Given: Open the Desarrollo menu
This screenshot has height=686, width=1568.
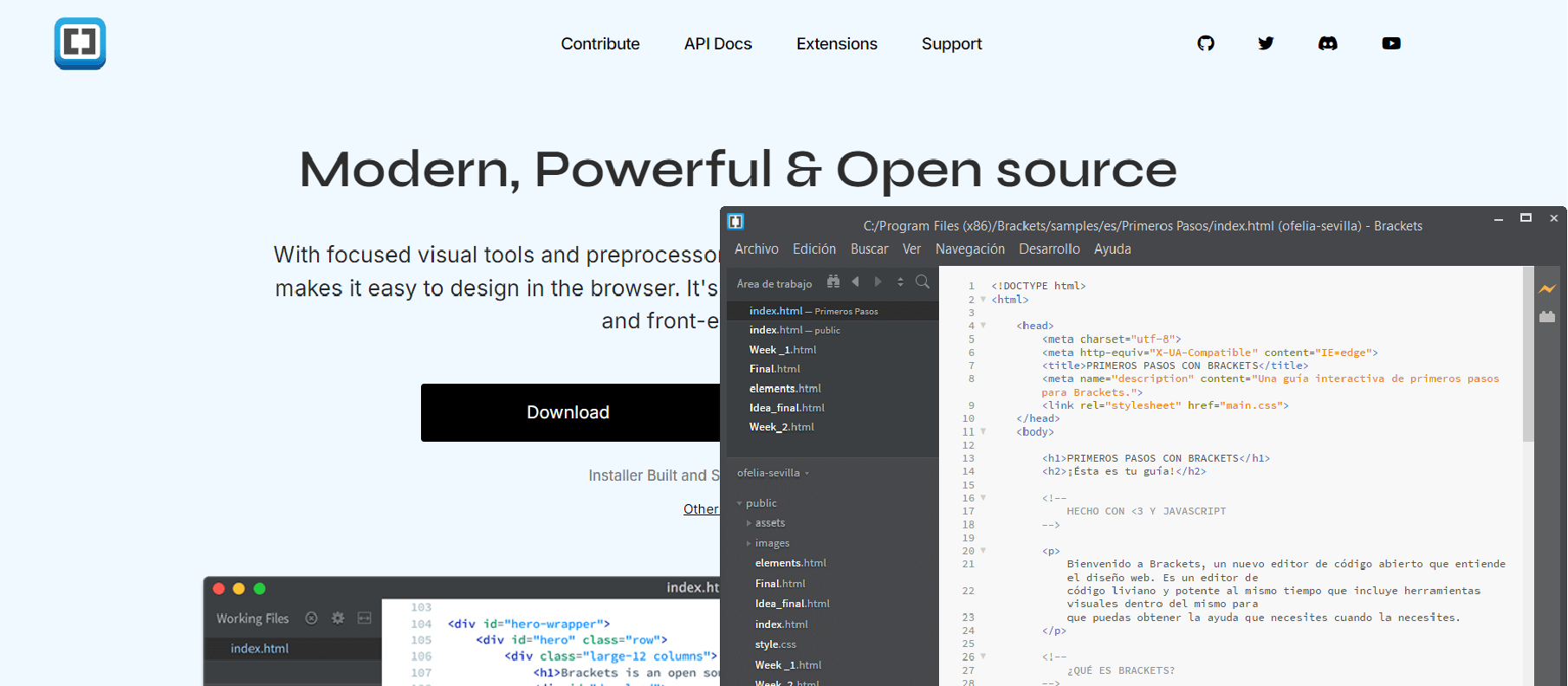Looking at the screenshot, I should [x=1049, y=249].
